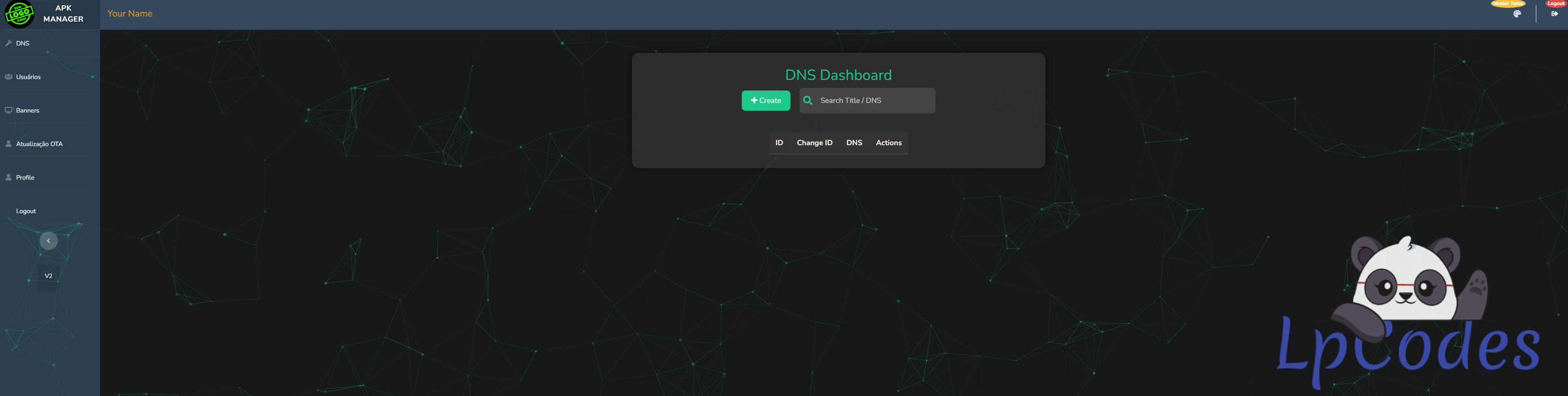1568x396 pixels.
Task: Click the Actions column header
Action: pyautogui.click(x=888, y=142)
